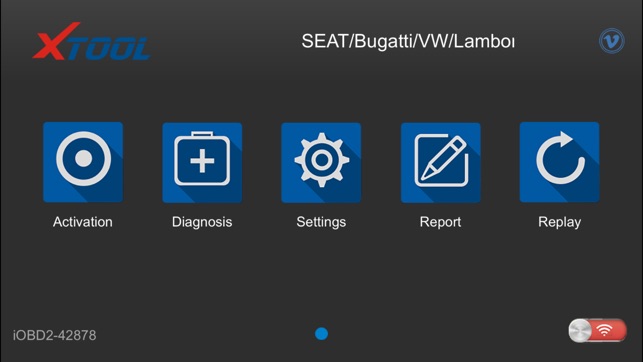
Task: Click the iOBD2-42878 device ID
Action: coord(55,335)
